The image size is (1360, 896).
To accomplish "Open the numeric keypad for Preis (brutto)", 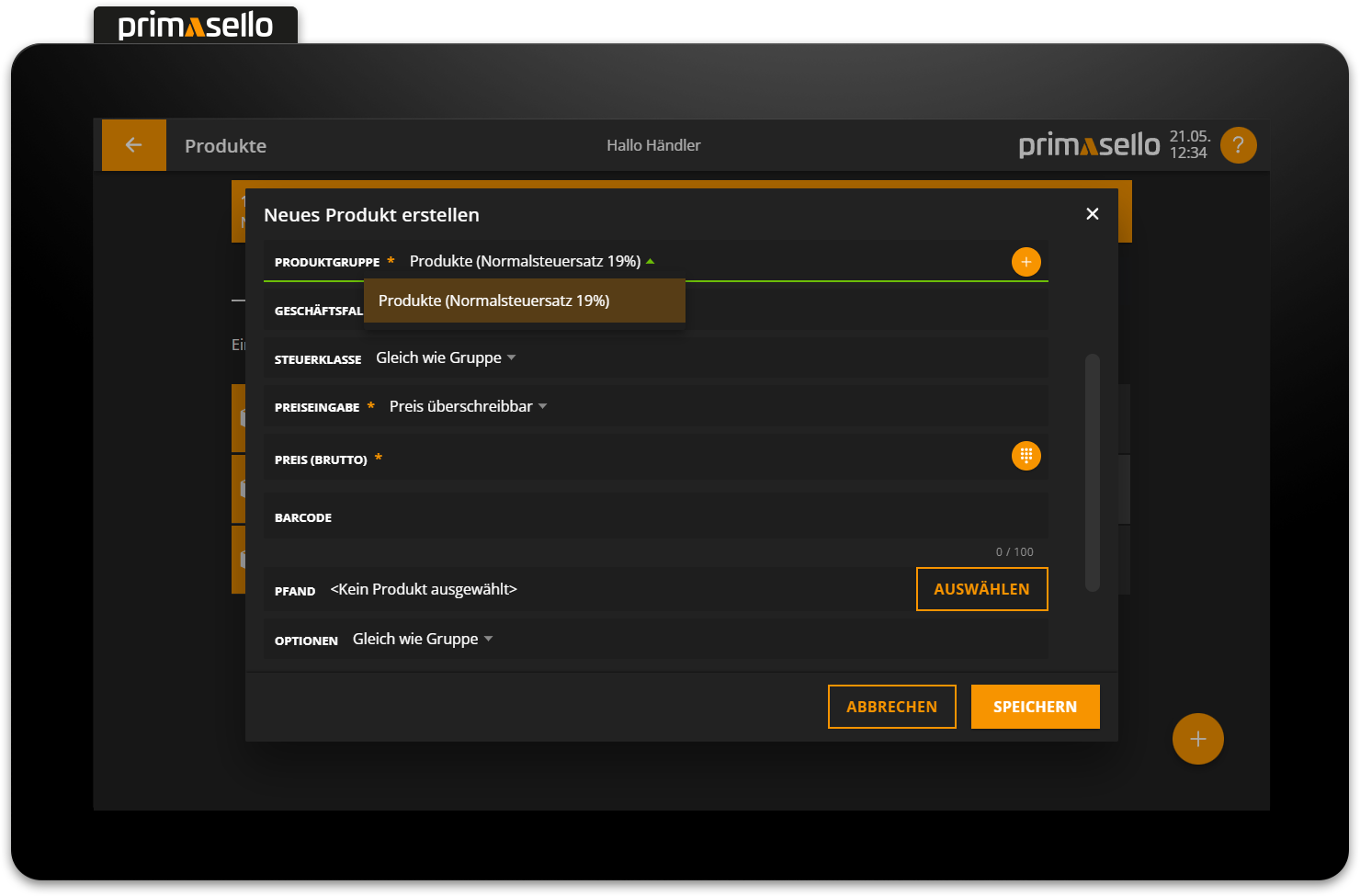I will click(1026, 456).
